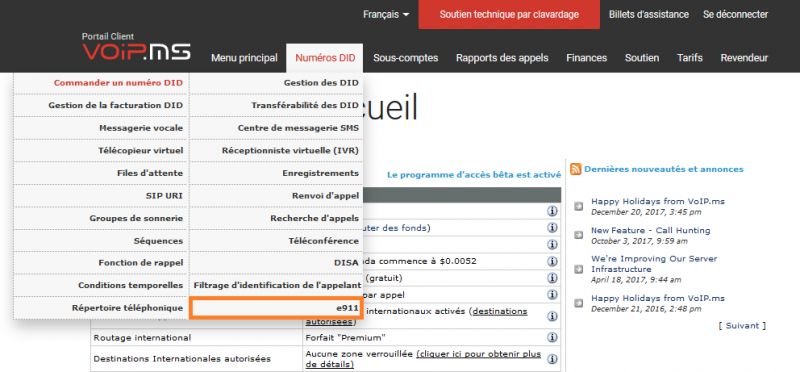Click info icon in Destinations Internationales autorisées row
This screenshot has width=800, height=372.
click(552, 359)
